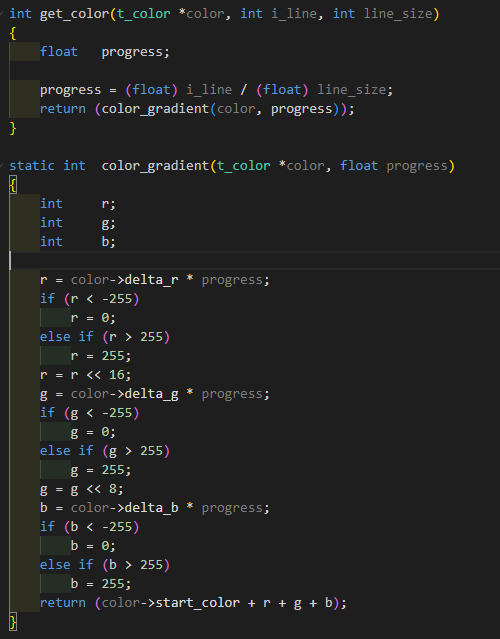
Task: Collapse the get_color function fold arrow
Action: click(x=2, y=14)
